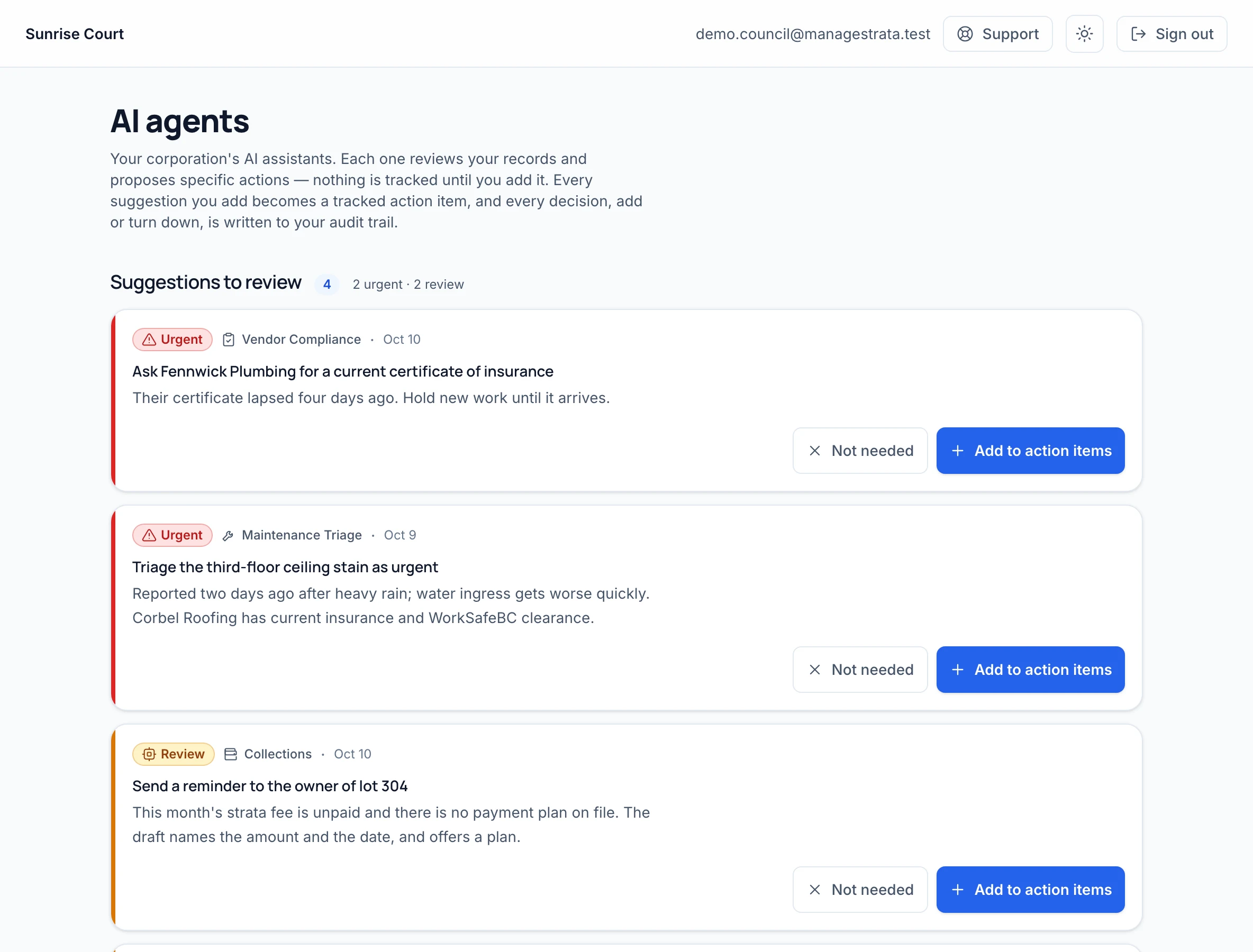
Task: Click the demo.council@managestrata.test email
Action: click(812, 34)
